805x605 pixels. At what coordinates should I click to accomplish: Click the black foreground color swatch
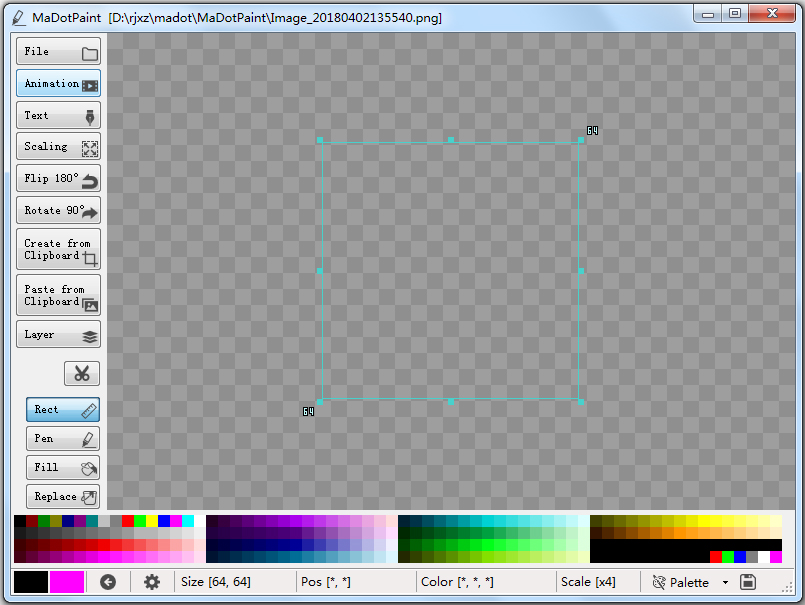click(x=31, y=582)
